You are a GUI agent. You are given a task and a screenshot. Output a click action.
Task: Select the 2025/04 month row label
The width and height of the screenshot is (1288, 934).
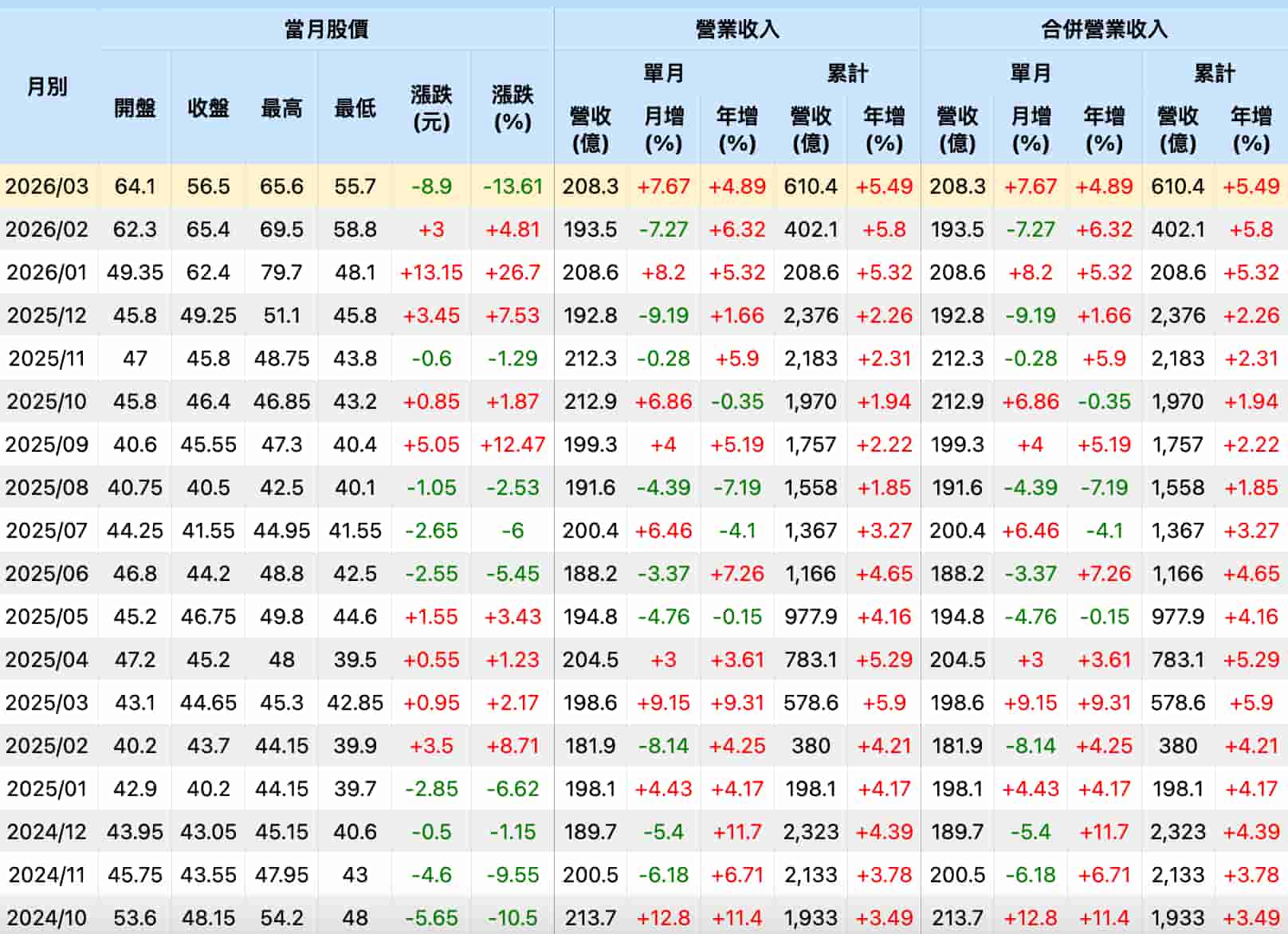[x=47, y=660]
